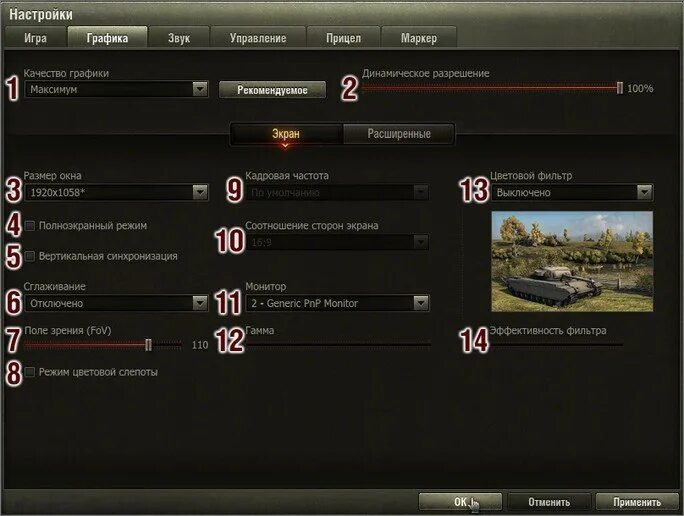This screenshot has height=516, width=684.
Task: Open the Управление tab
Action: click(258, 38)
